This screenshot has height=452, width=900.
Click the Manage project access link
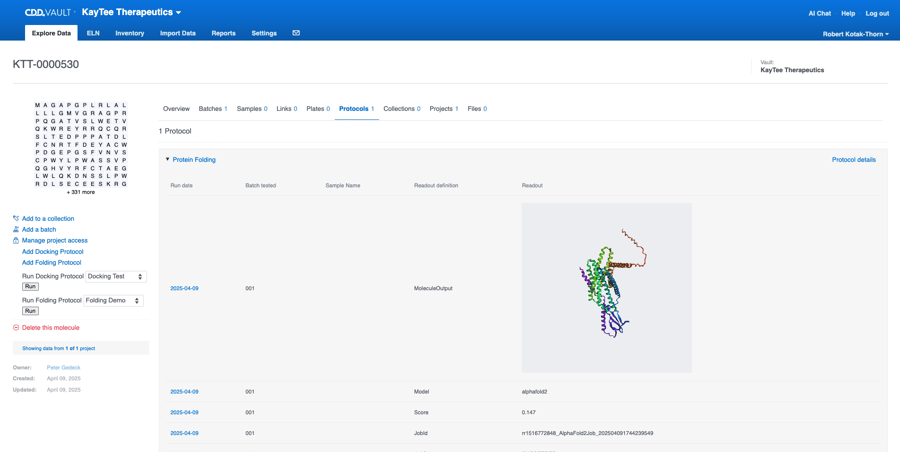tap(55, 241)
